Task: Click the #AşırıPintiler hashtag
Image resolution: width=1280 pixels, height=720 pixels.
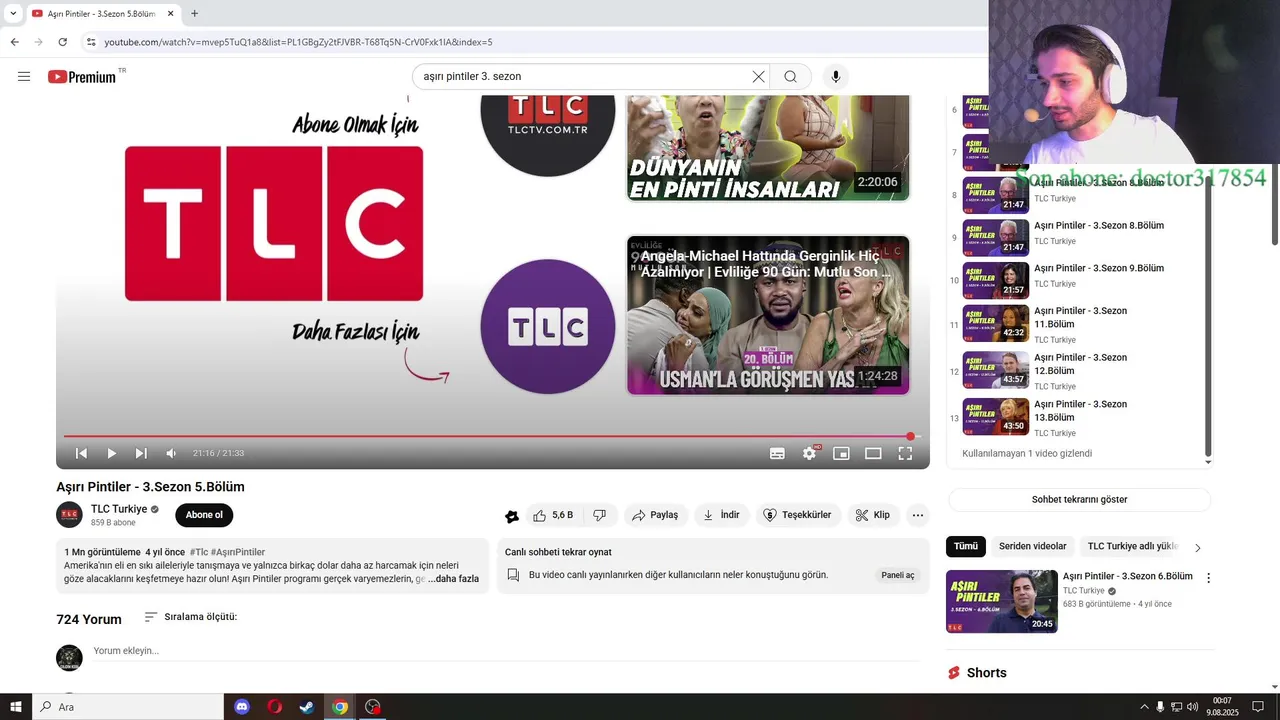Action: [238, 552]
